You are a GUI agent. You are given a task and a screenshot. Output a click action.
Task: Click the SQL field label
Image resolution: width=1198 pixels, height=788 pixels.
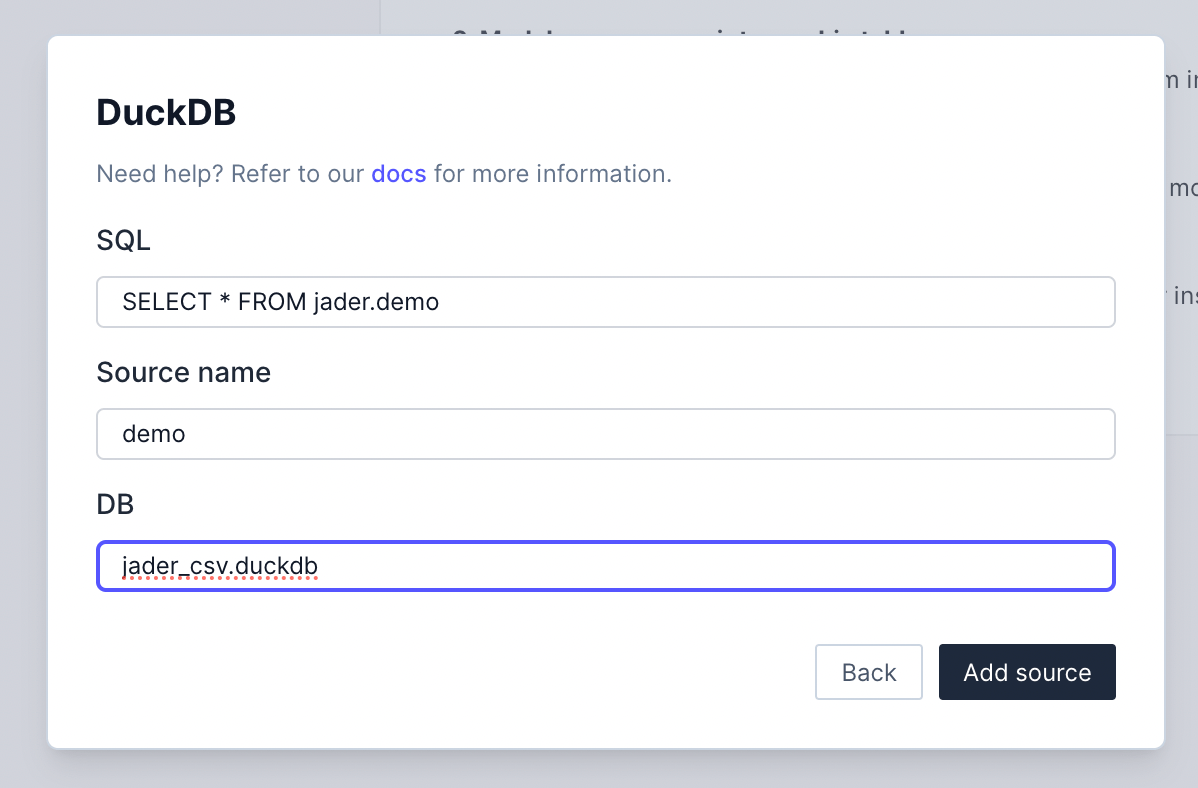[123, 240]
